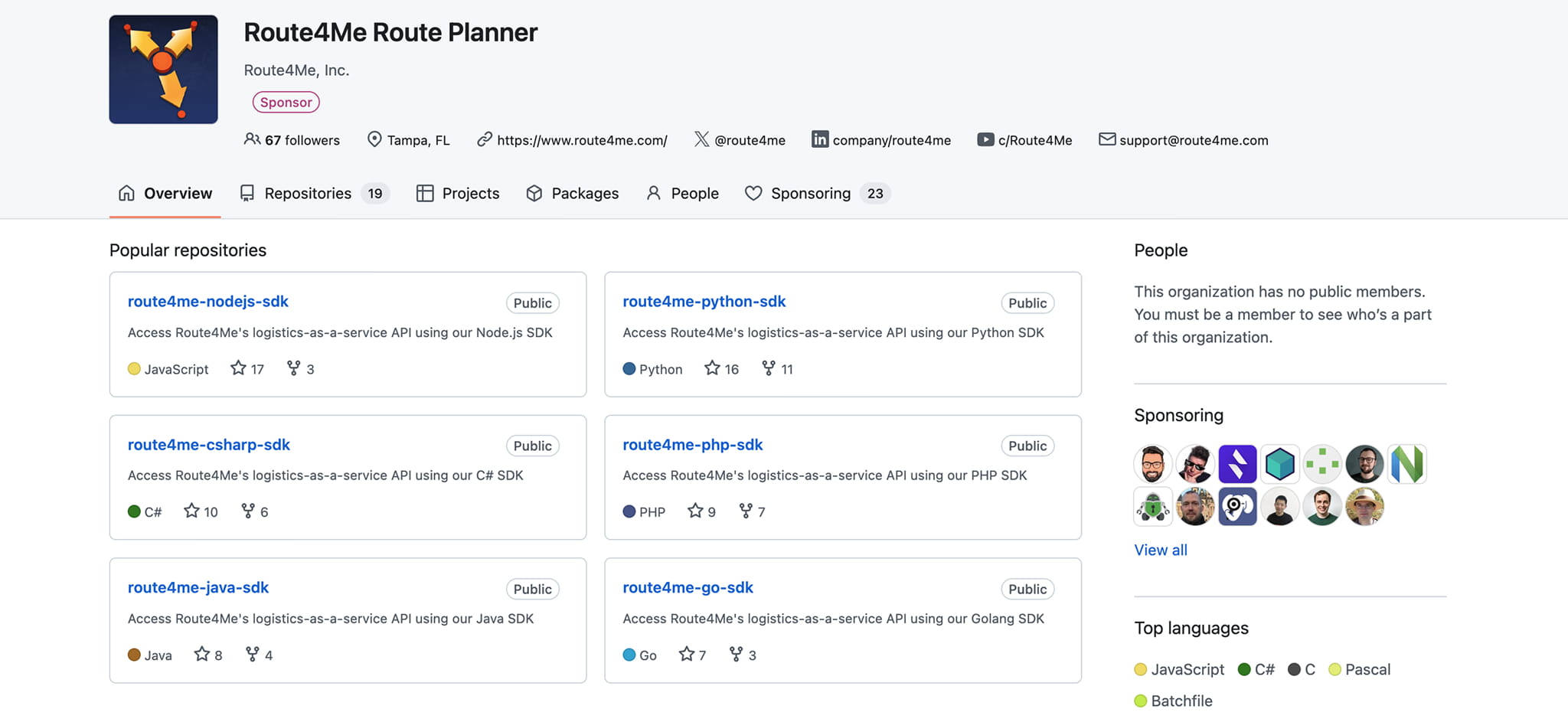Click the 67 followers link
The height and width of the screenshot is (722, 1568).
click(292, 140)
